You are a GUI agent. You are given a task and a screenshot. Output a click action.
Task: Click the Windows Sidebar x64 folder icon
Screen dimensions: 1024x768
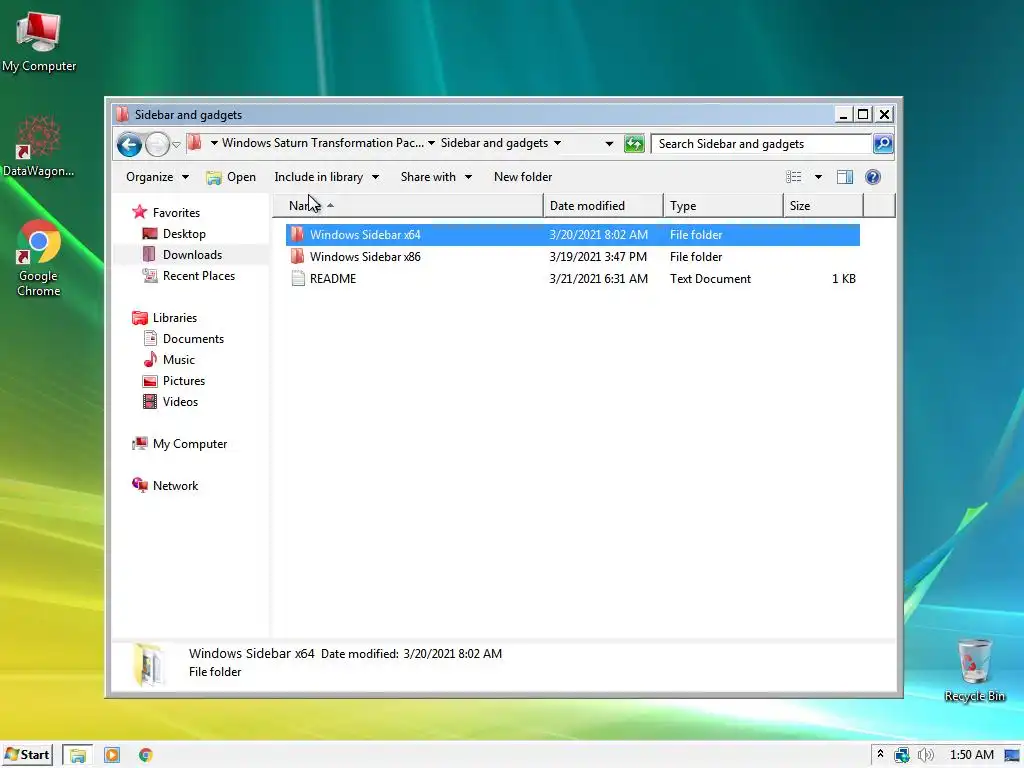pos(298,234)
